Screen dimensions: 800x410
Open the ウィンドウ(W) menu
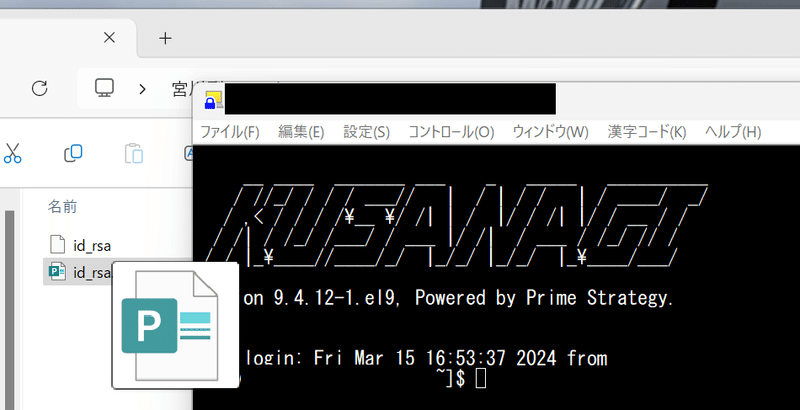click(551, 132)
